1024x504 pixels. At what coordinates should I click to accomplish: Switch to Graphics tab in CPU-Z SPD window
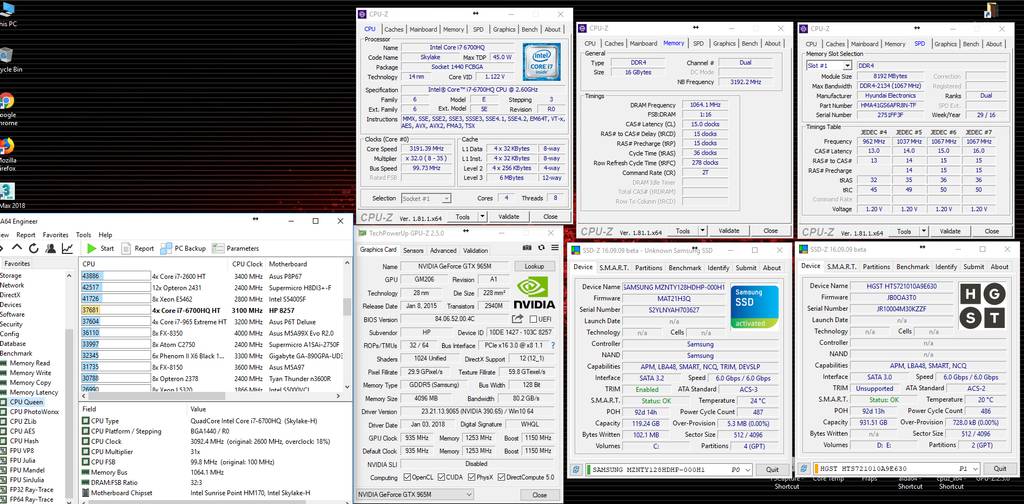pyautogui.click(x=945, y=44)
